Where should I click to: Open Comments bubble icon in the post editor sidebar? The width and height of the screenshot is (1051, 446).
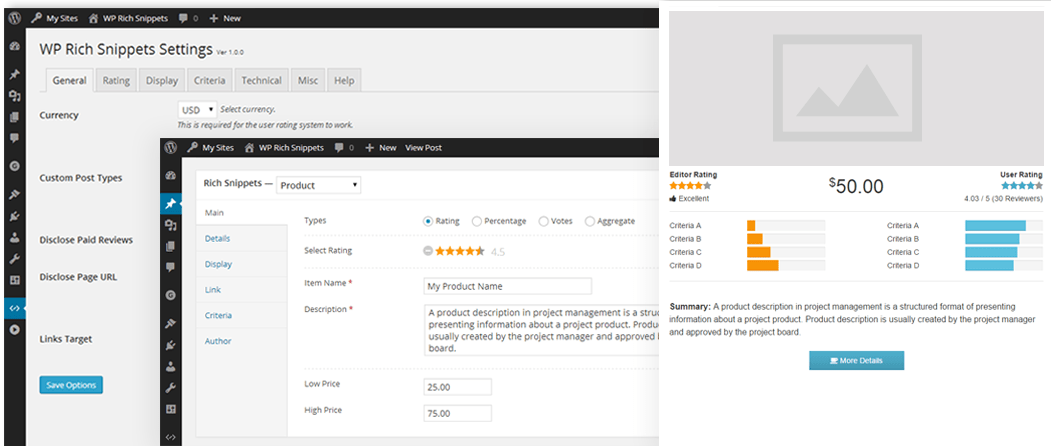(x=171, y=267)
